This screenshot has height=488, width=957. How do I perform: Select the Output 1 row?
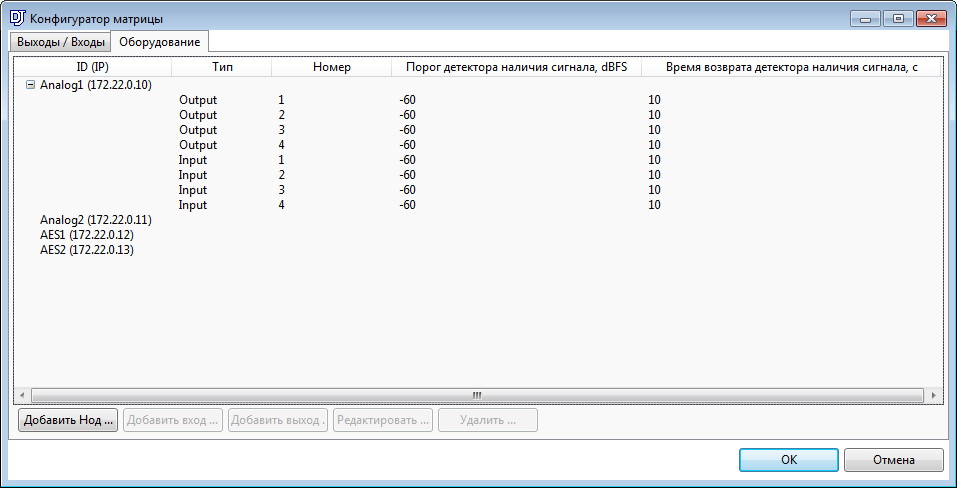point(198,100)
